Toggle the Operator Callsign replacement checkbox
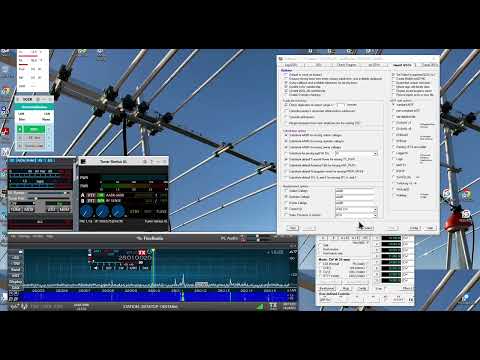This screenshot has width=480, height=360. pyautogui.click(x=286, y=197)
